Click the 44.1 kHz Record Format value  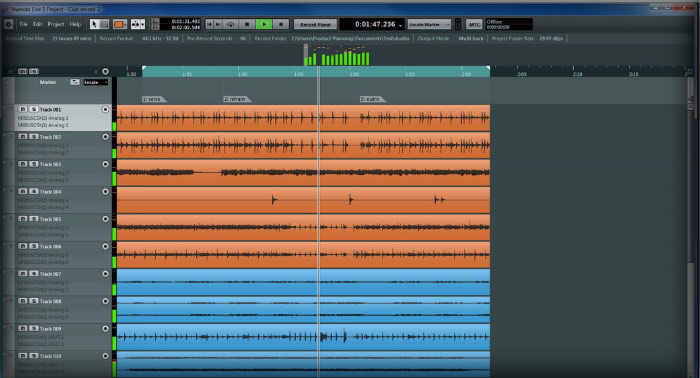click(160, 38)
